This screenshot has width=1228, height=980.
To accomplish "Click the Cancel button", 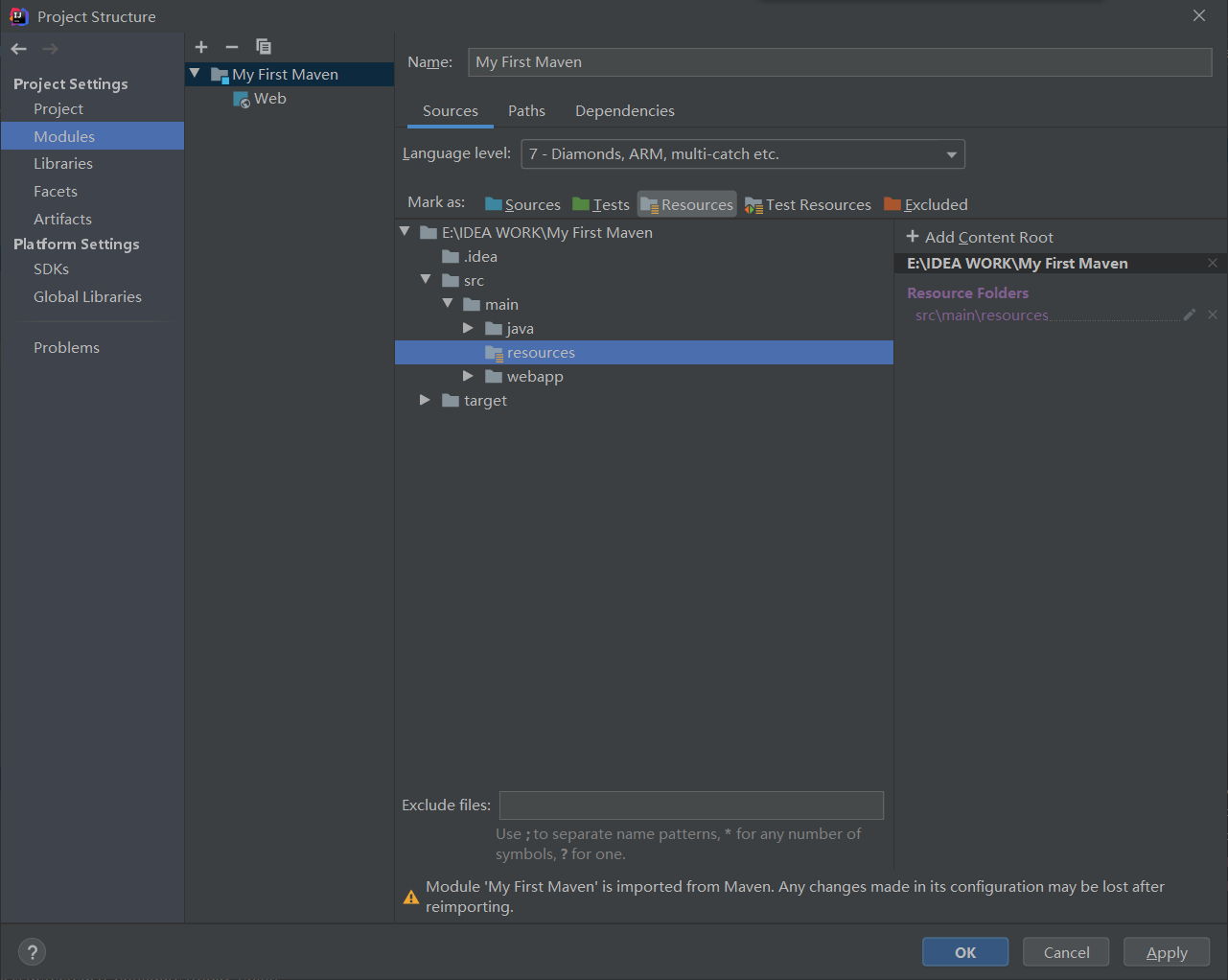I will pyautogui.click(x=1066, y=952).
